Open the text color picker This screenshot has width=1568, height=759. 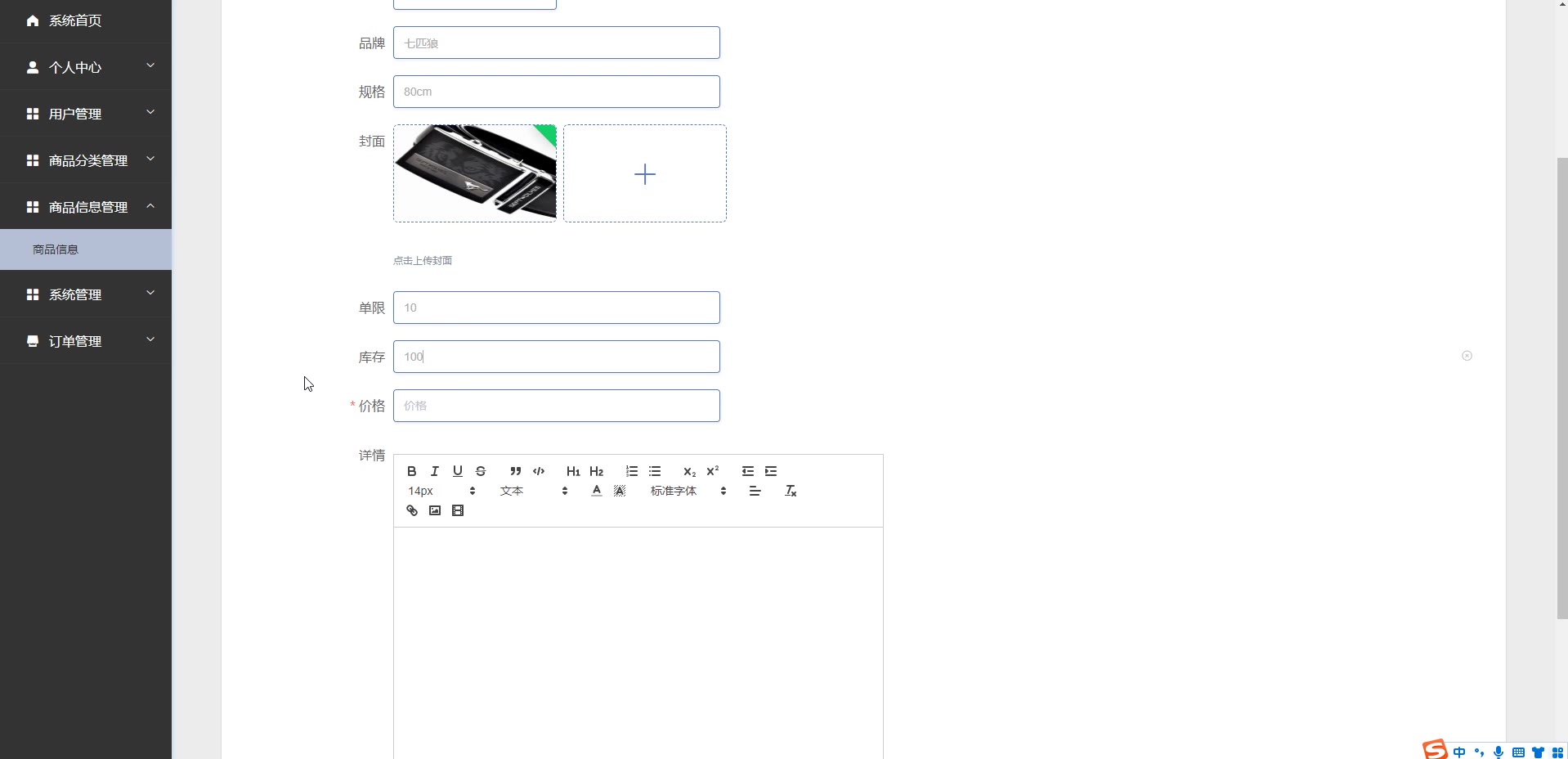(597, 491)
